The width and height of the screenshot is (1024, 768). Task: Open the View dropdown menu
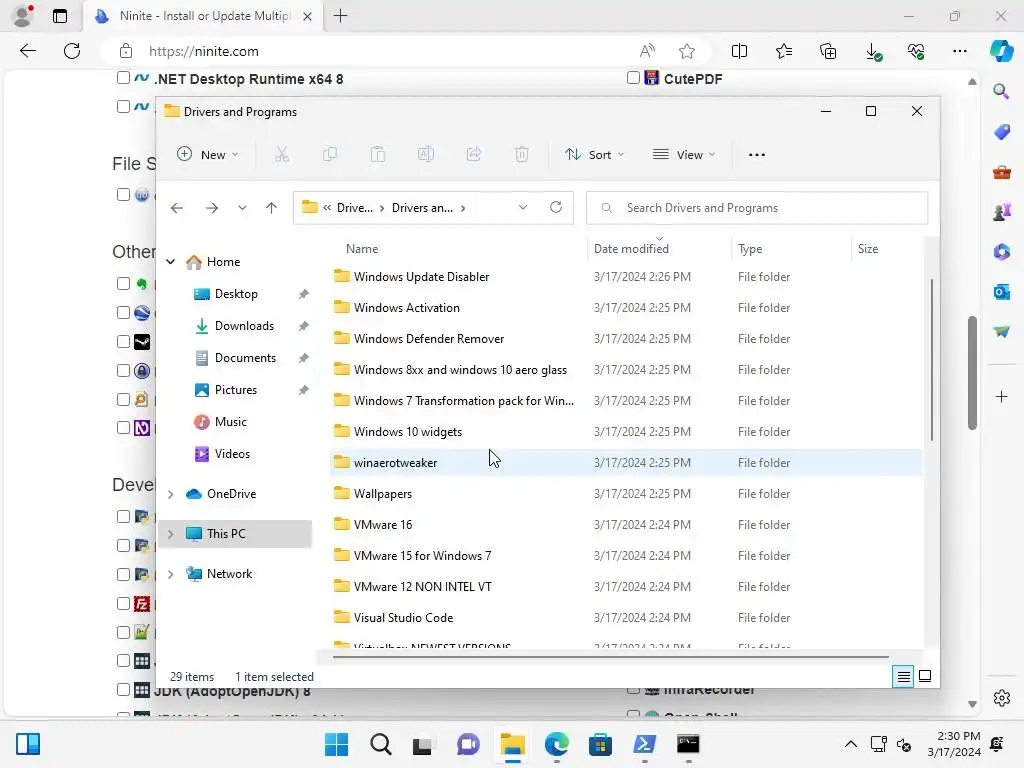point(684,155)
